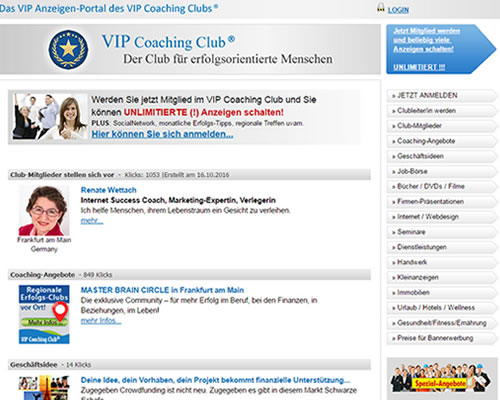Open Immobilien sidebar category
Viewport: 500px width, 400px height.
click(x=441, y=293)
